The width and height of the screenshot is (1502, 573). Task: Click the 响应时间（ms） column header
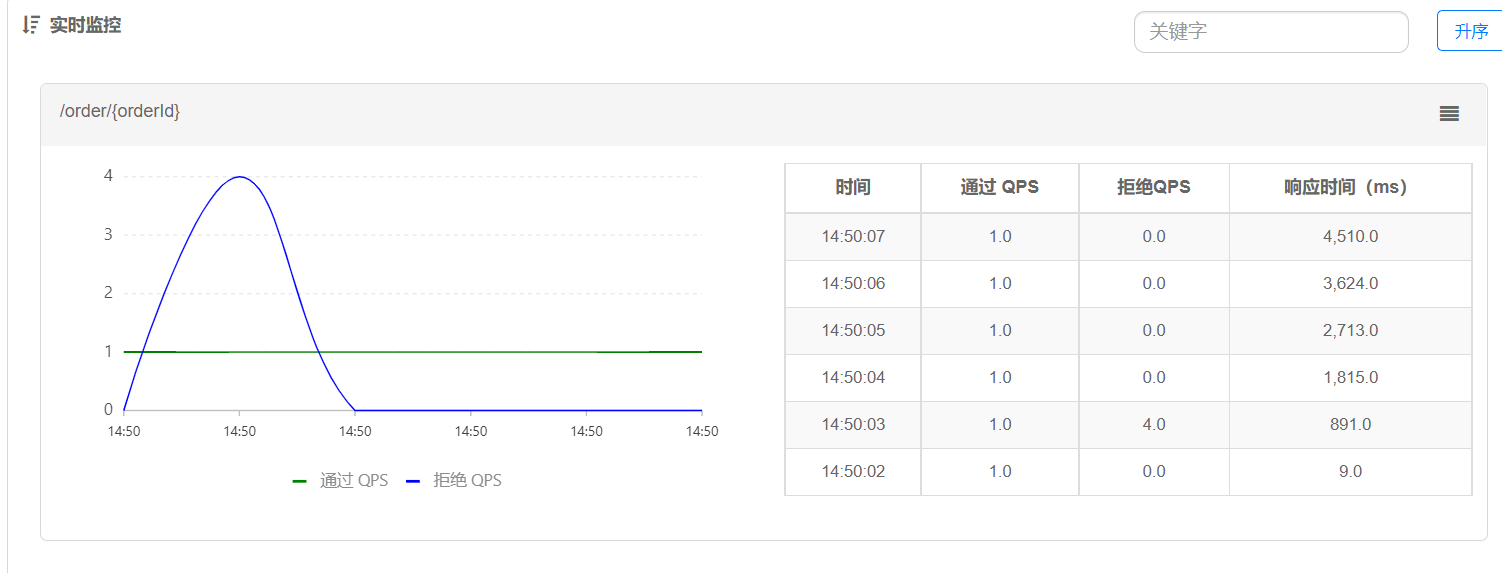pos(1351,188)
